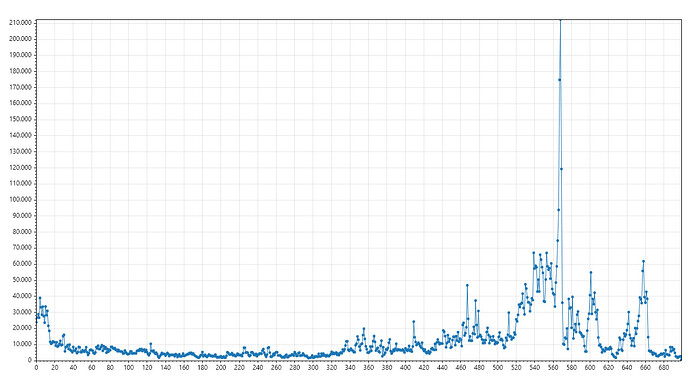Click the 660 x-axis label
This screenshot has height=383, width=690.
pyautogui.click(x=645, y=368)
